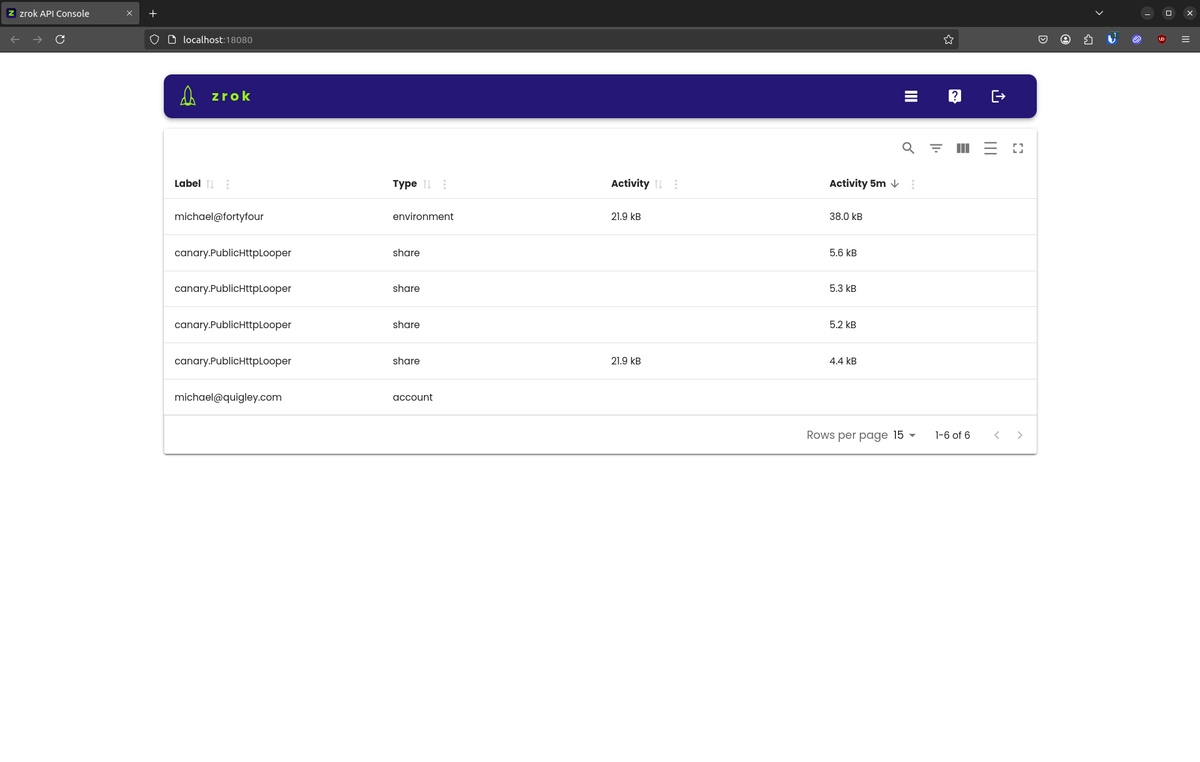The width and height of the screenshot is (1200, 762).
Task: Click 21.9 kB Activity in michael@fortyfour row
Action: point(626,216)
